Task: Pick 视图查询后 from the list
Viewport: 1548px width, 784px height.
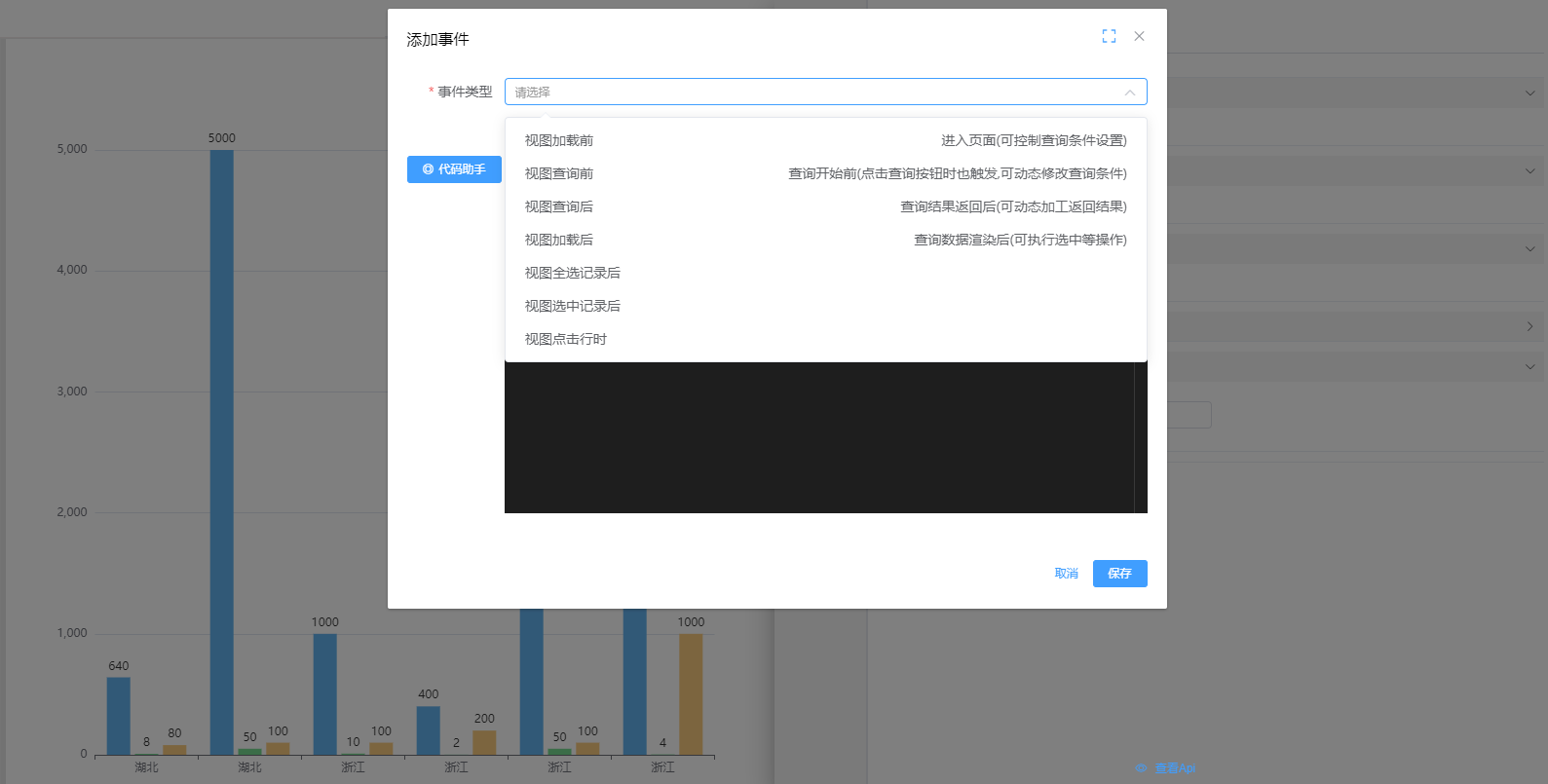Action: 559,207
